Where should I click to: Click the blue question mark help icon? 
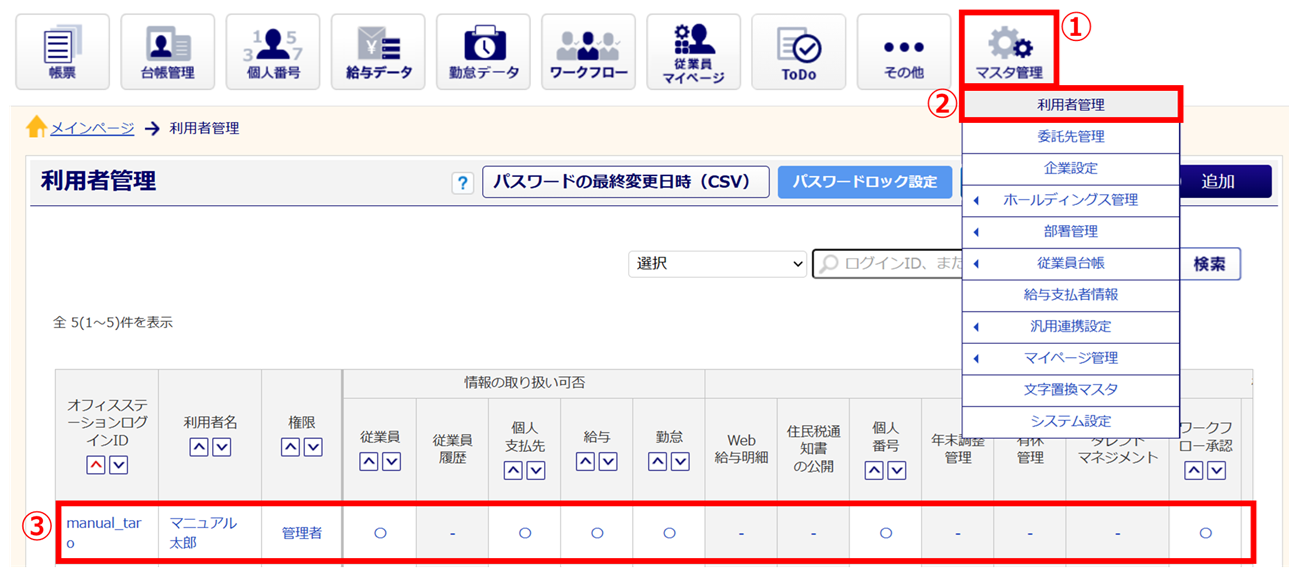point(462,183)
